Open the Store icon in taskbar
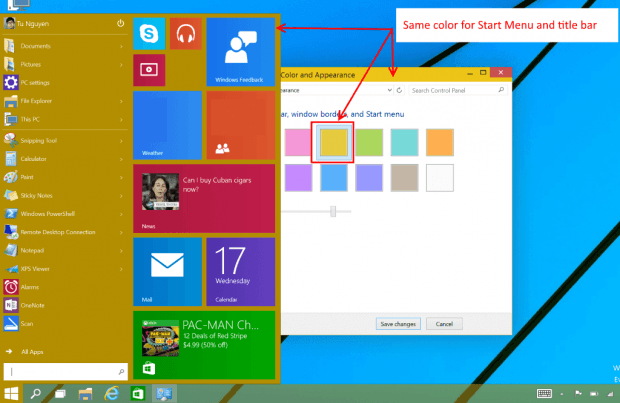 click(138, 394)
